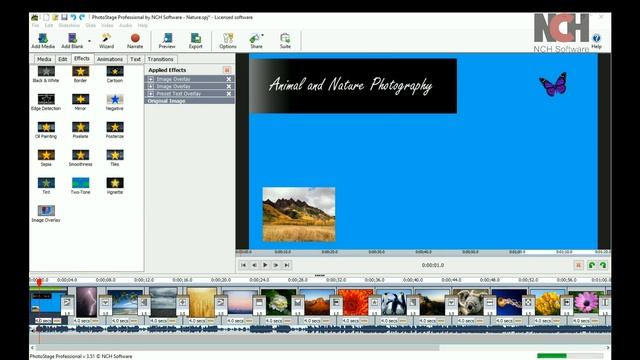The width and height of the screenshot is (640, 360).
Task: Switch to the Text tab
Action: pos(135,59)
